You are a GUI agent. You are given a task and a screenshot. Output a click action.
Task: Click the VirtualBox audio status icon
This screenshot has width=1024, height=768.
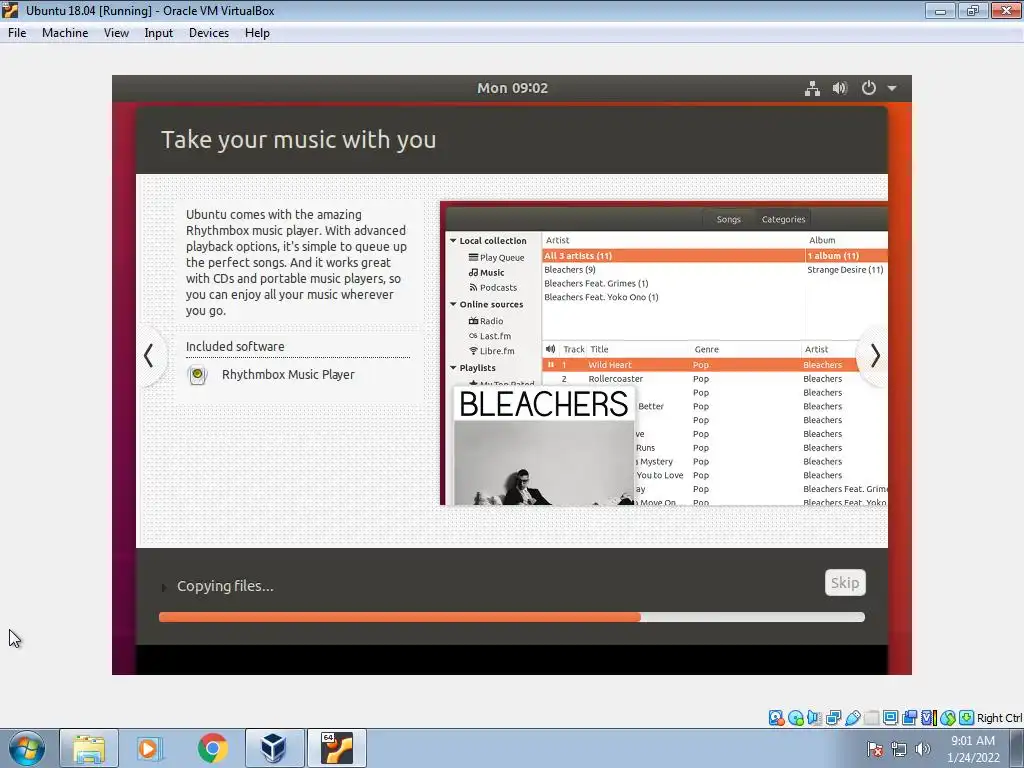tap(814, 718)
